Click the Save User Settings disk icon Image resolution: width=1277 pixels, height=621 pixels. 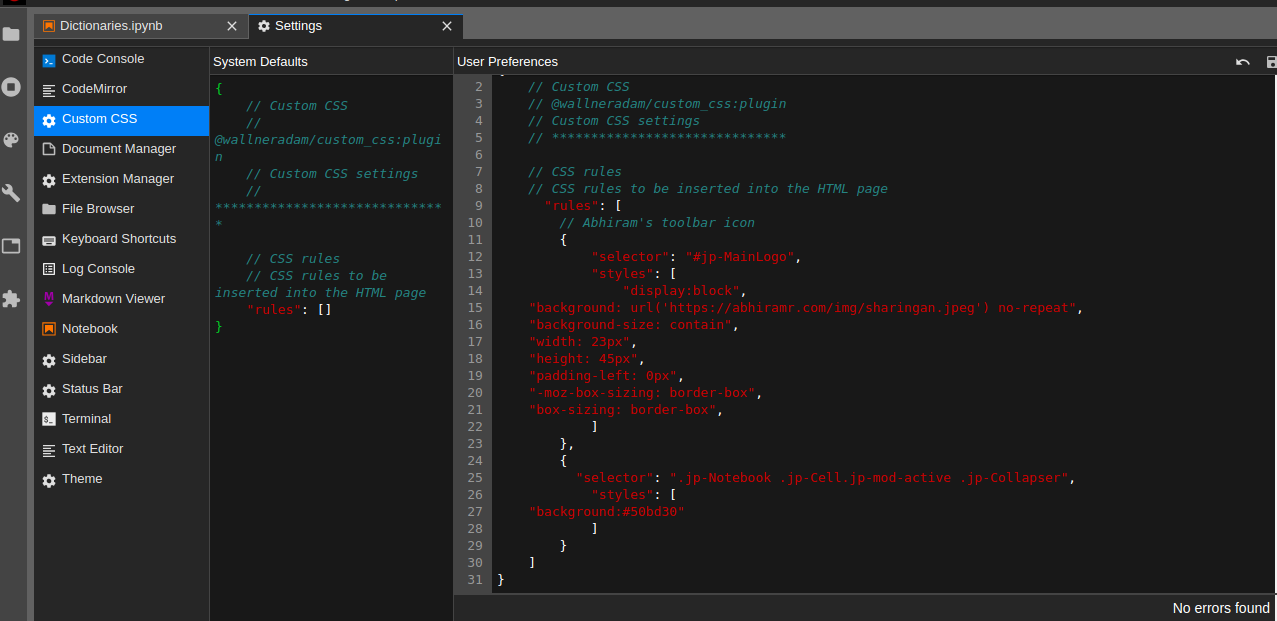click(1271, 62)
